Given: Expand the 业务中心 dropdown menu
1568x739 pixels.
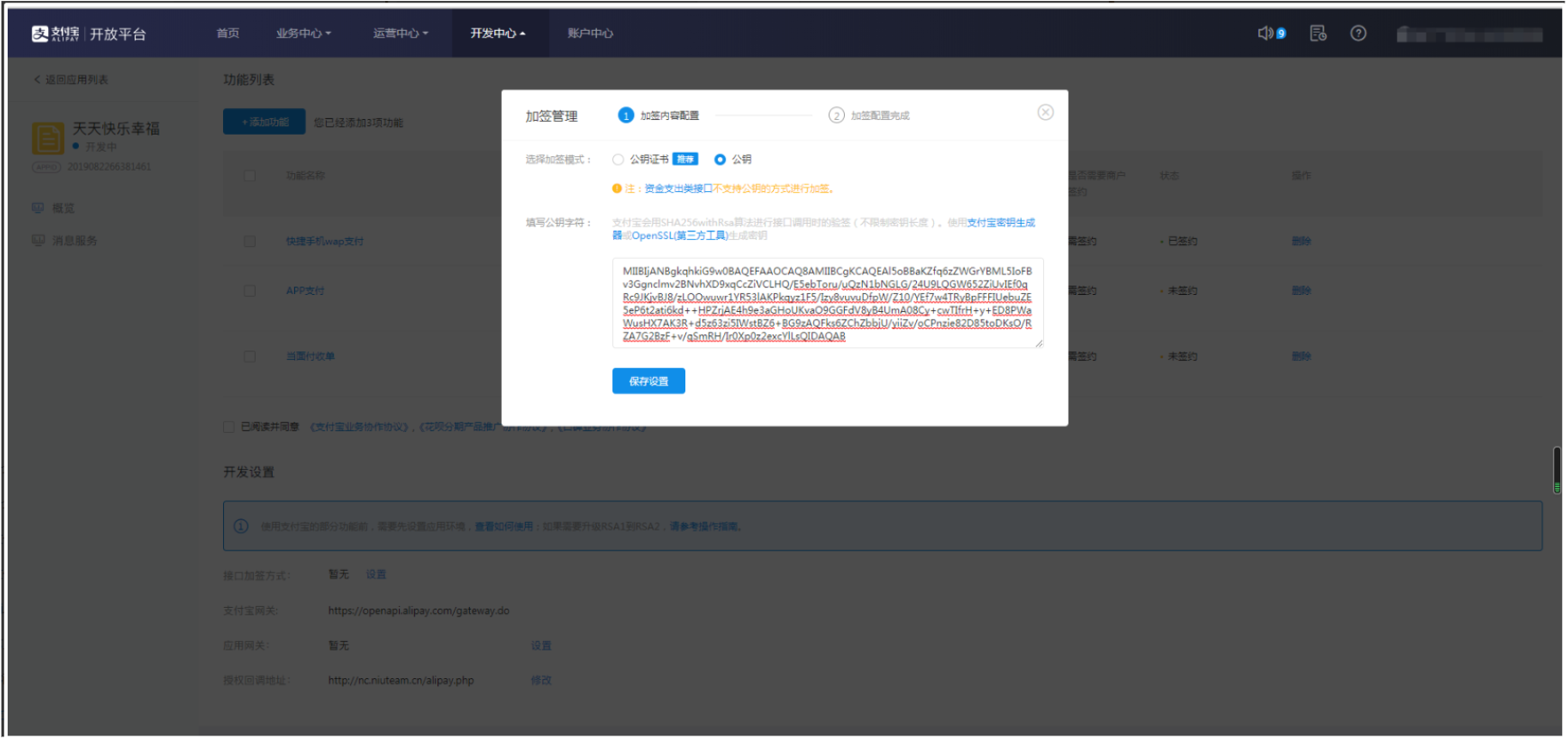Looking at the screenshot, I should (304, 33).
